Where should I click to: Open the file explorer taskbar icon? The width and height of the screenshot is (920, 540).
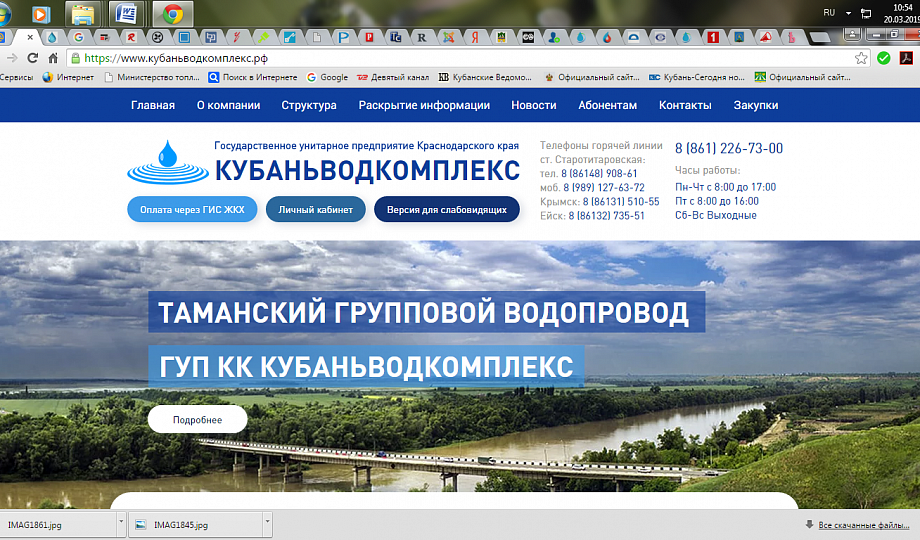pyautogui.click(x=83, y=13)
